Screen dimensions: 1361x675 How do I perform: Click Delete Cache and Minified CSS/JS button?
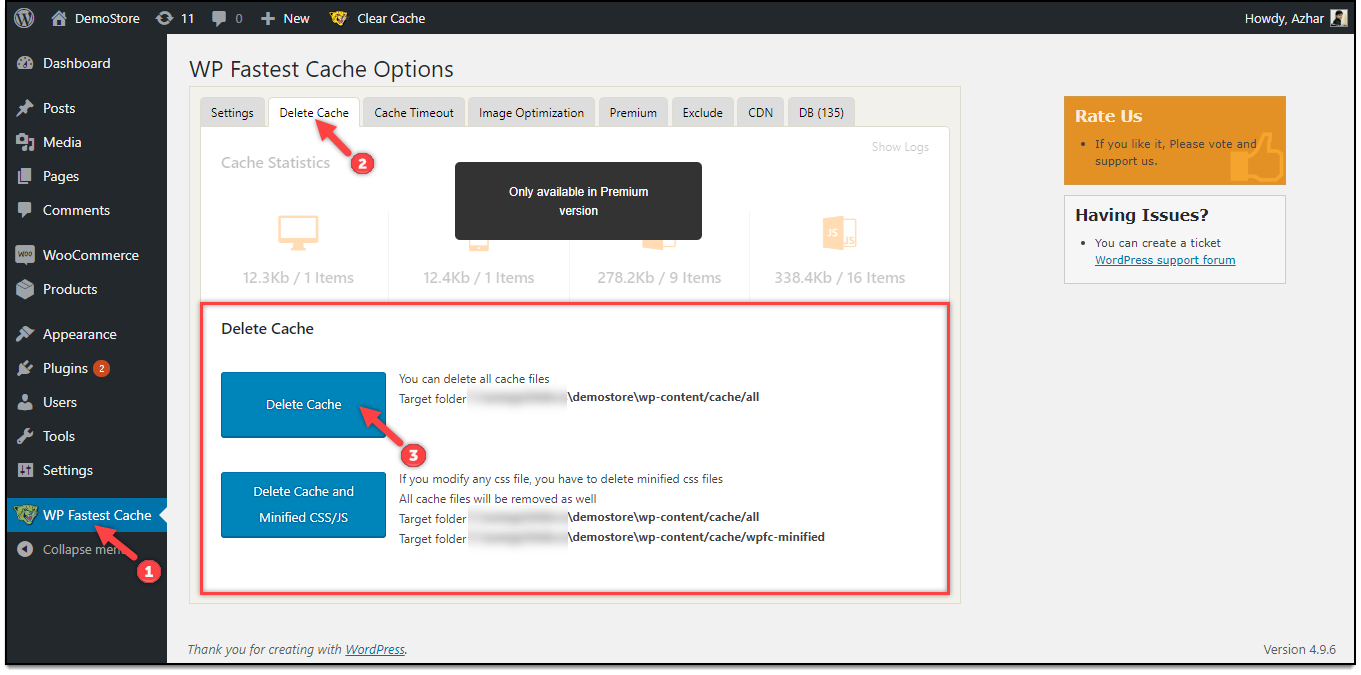pyautogui.click(x=303, y=504)
